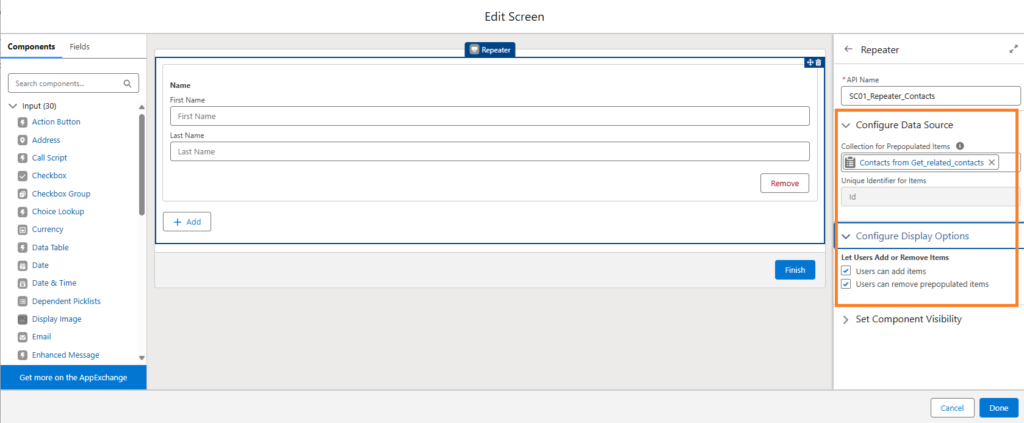1024x423 pixels.
Task: Toggle the Users can add items checkbox
Action: (846, 271)
